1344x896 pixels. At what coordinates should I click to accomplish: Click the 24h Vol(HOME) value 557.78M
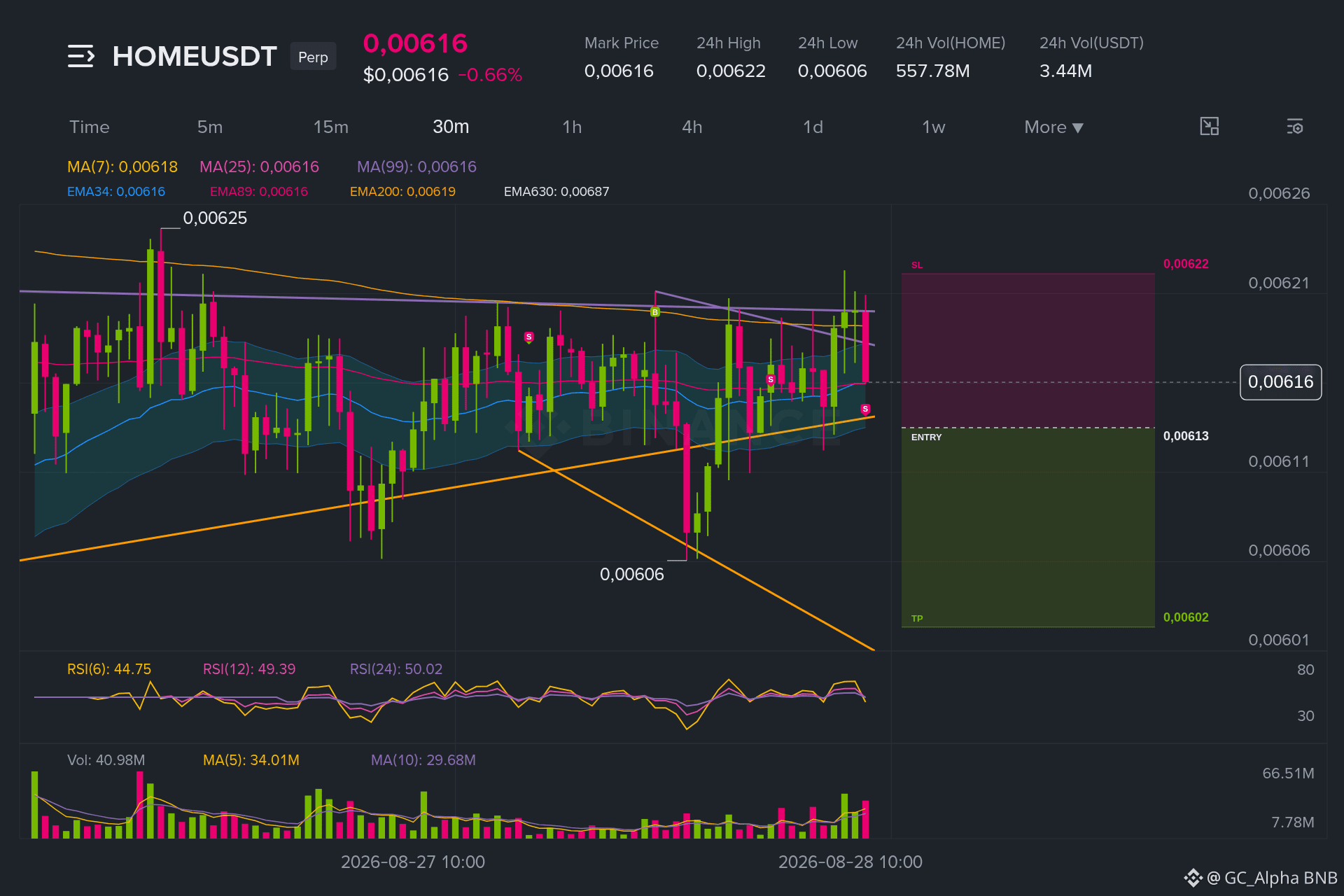click(x=933, y=71)
